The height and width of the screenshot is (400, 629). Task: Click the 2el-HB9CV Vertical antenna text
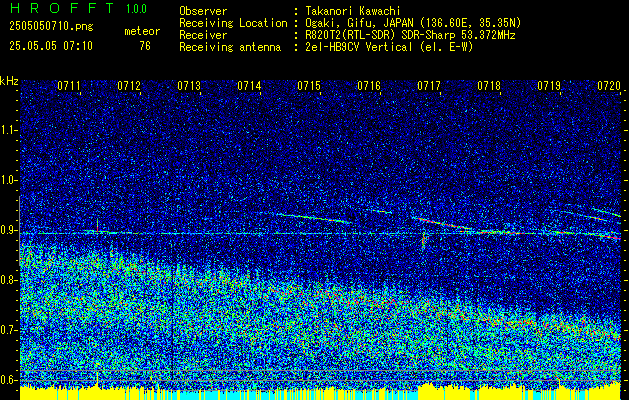pyautogui.click(x=389, y=47)
